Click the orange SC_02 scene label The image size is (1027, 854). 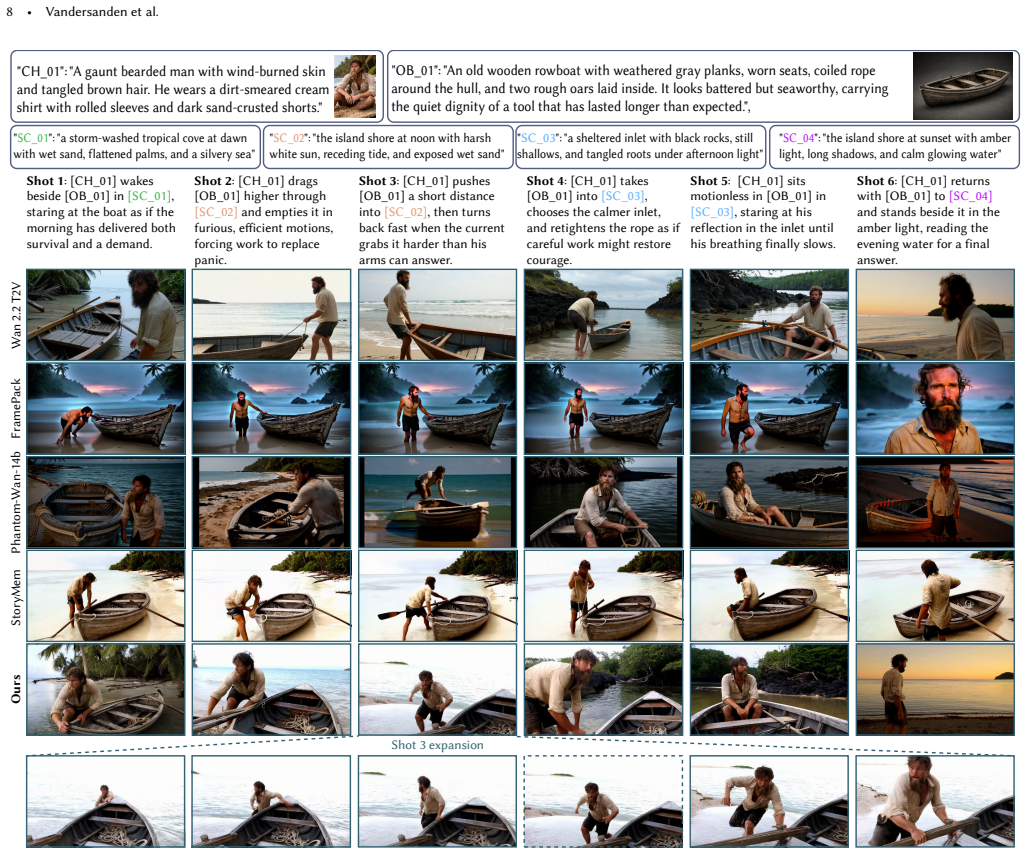tap(289, 138)
